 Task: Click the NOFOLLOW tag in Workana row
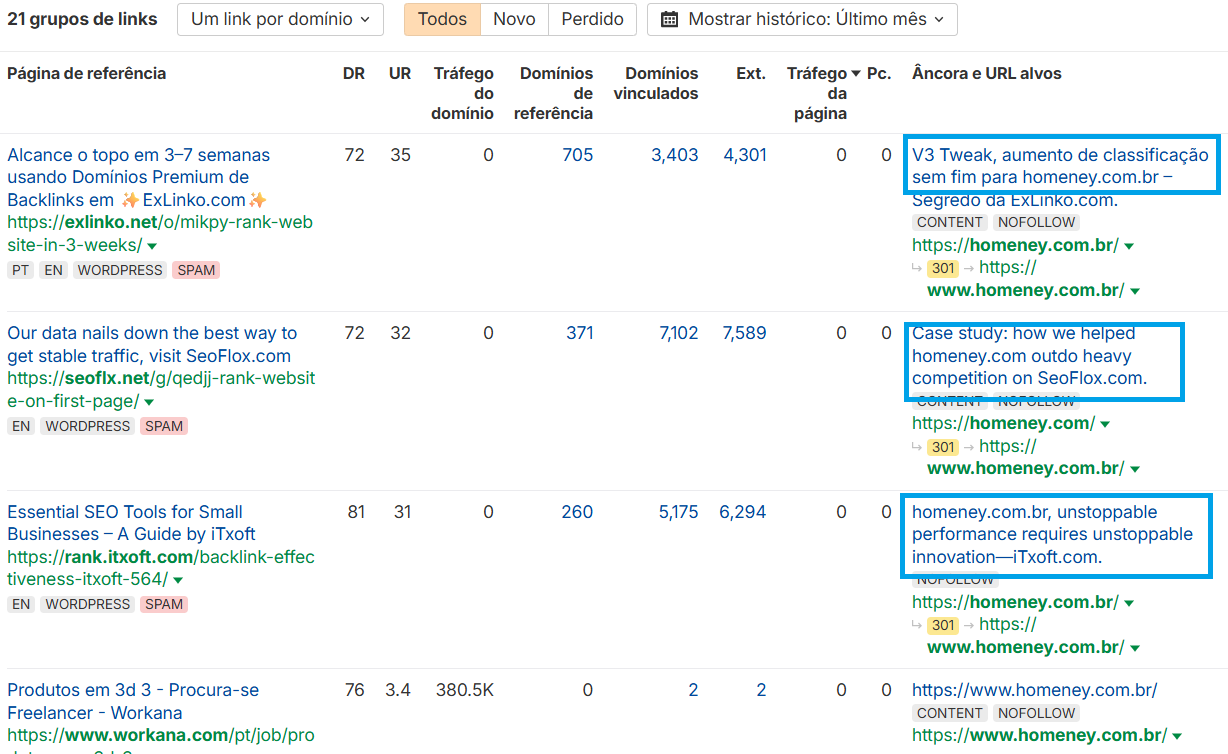[x=1036, y=713]
